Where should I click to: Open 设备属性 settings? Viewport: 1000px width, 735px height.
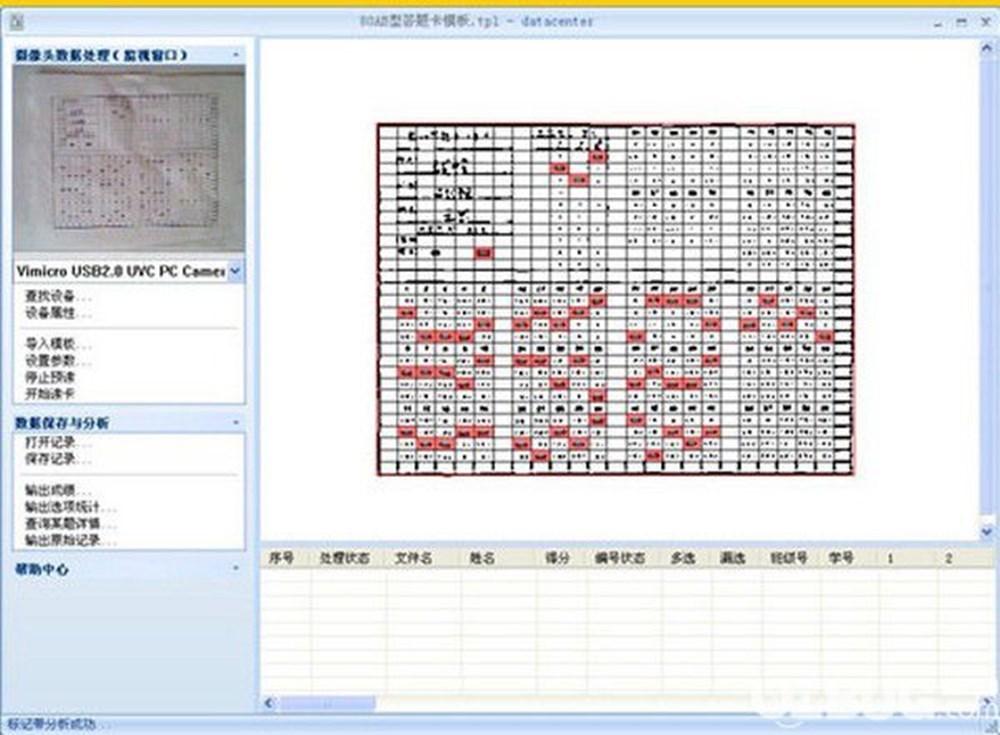point(57,313)
